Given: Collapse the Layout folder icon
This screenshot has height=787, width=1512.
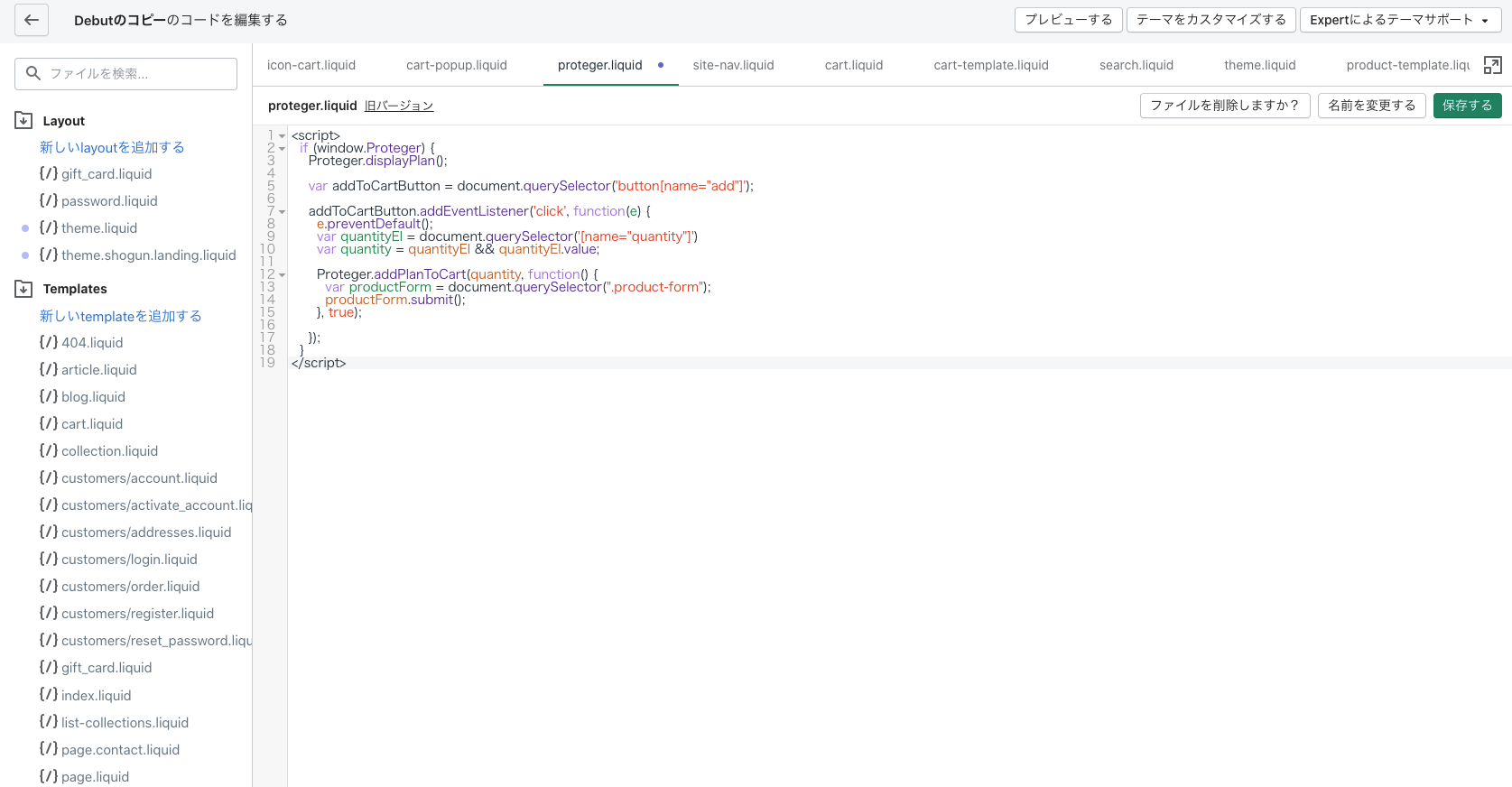Looking at the screenshot, I should click(x=23, y=120).
